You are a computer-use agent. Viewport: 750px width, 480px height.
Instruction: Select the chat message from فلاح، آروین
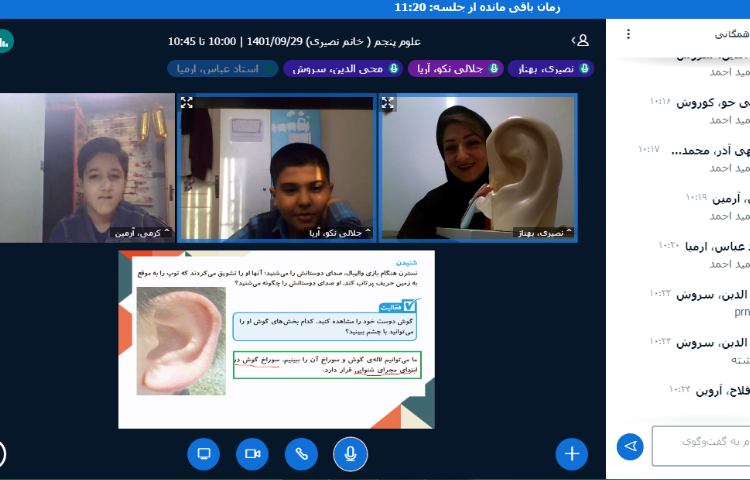[x=709, y=391]
